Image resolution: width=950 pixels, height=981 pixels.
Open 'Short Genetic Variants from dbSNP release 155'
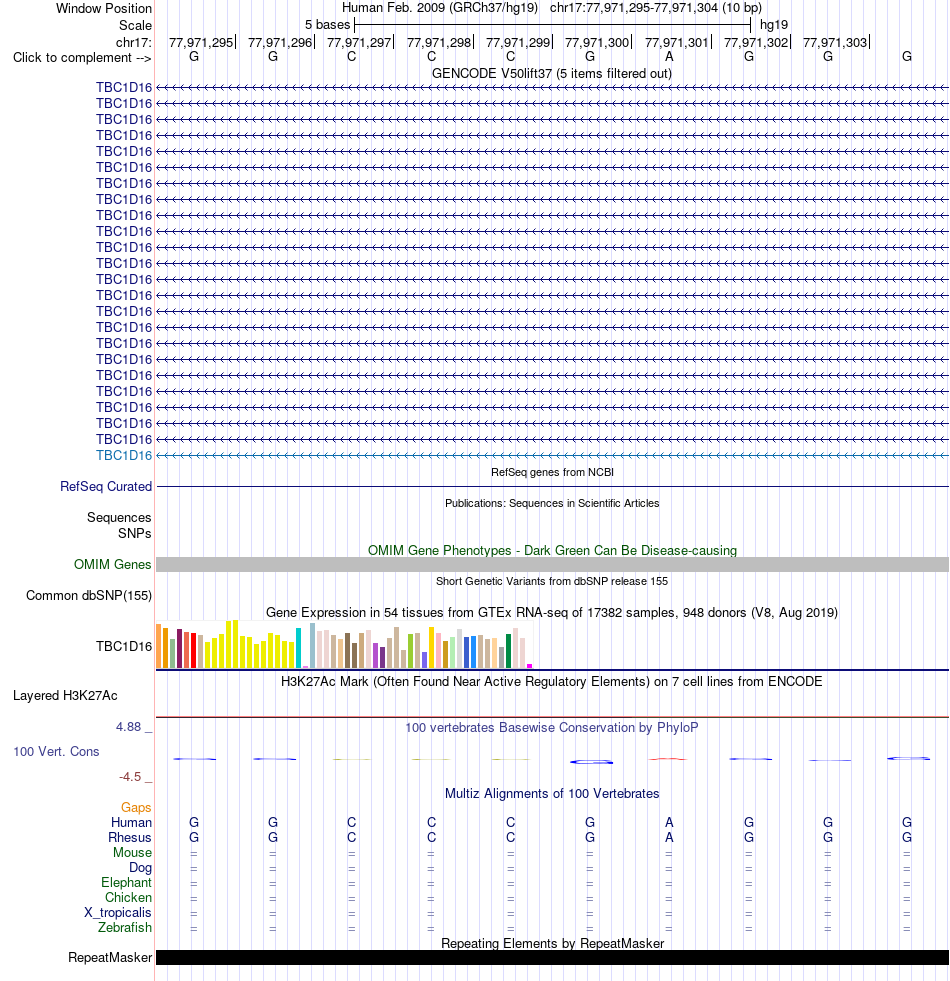click(x=552, y=581)
